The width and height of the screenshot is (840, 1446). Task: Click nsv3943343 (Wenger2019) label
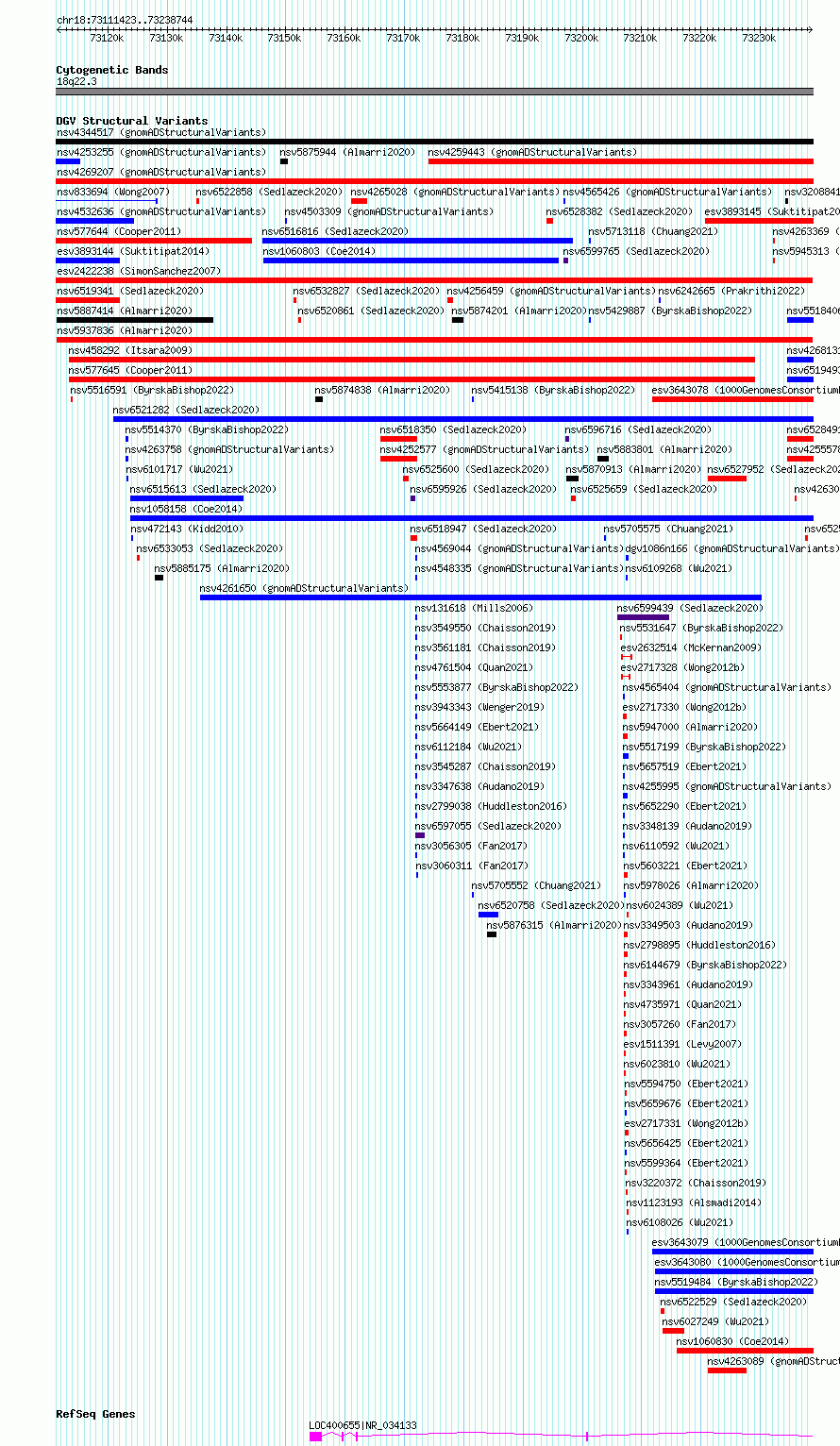tap(479, 707)
